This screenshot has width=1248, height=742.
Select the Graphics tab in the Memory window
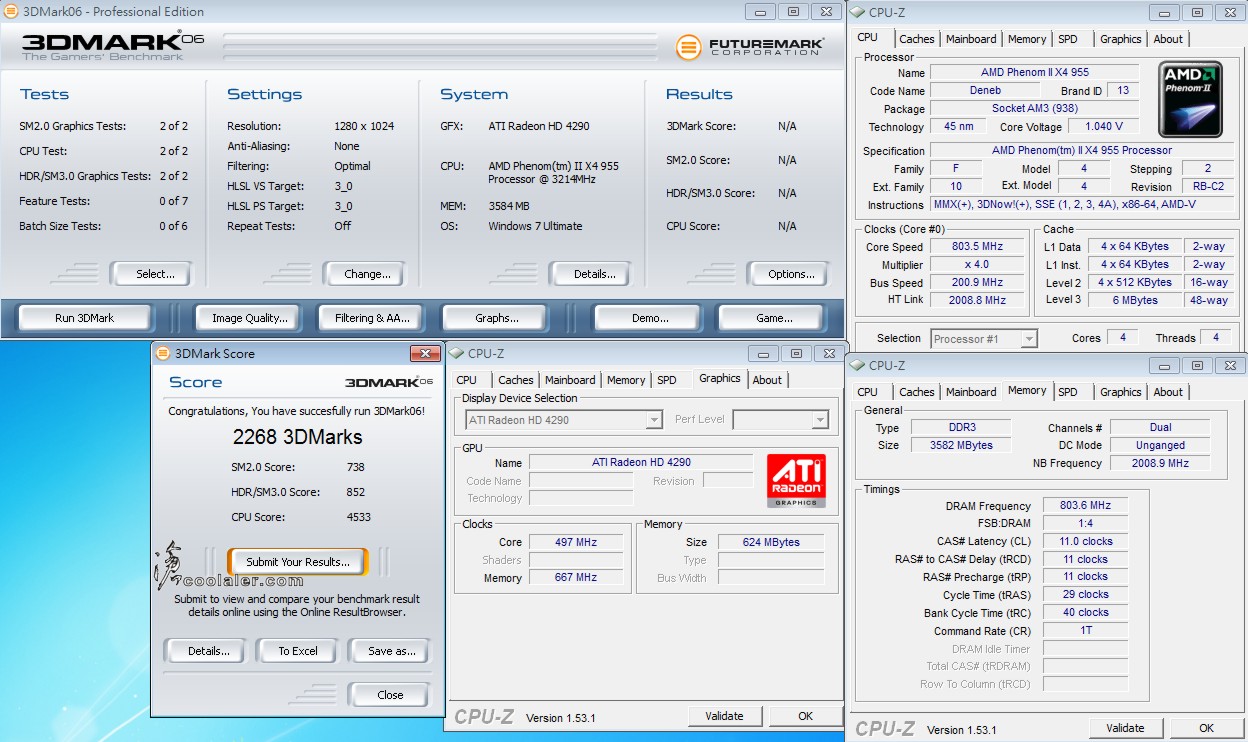point(1120,392)
